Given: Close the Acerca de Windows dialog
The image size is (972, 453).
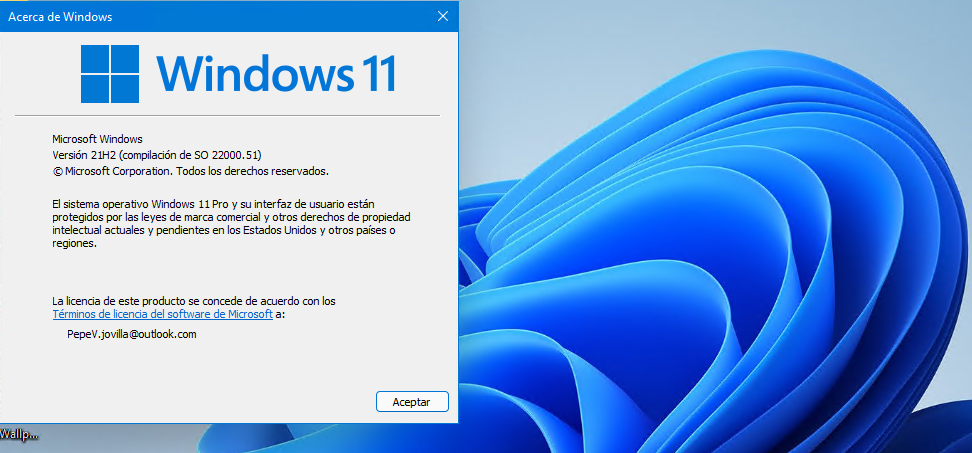Looking at the screenshot, I should click(443, 17).
